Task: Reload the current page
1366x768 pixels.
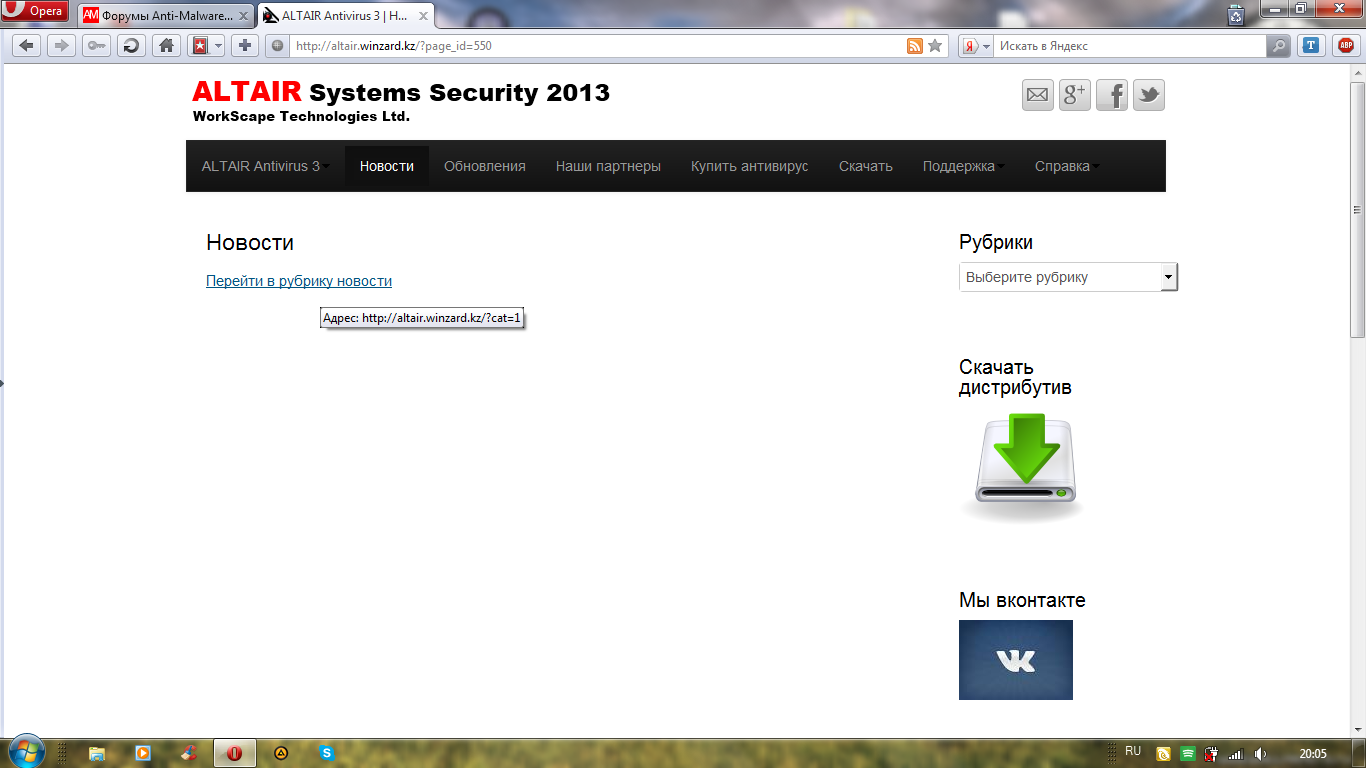Action: click(x=131, y=46)
